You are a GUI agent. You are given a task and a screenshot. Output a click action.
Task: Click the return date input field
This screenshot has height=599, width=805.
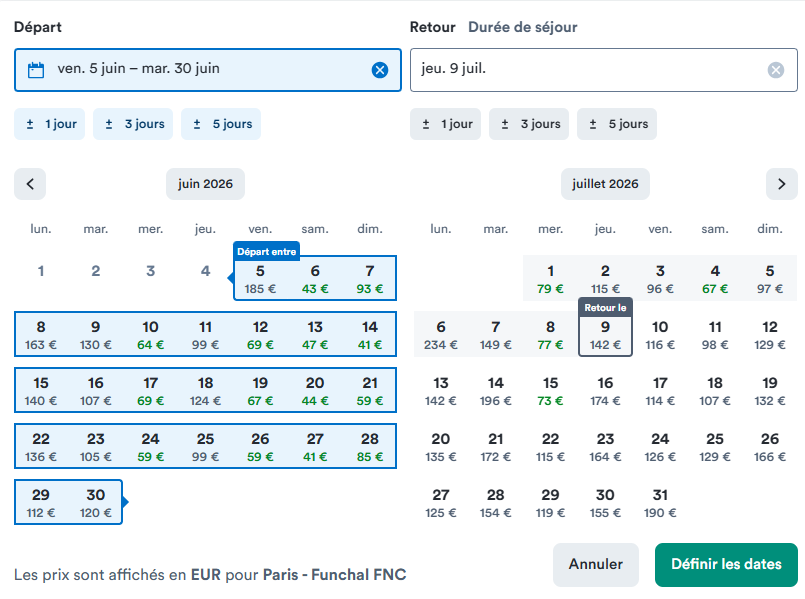pos(604,70)
